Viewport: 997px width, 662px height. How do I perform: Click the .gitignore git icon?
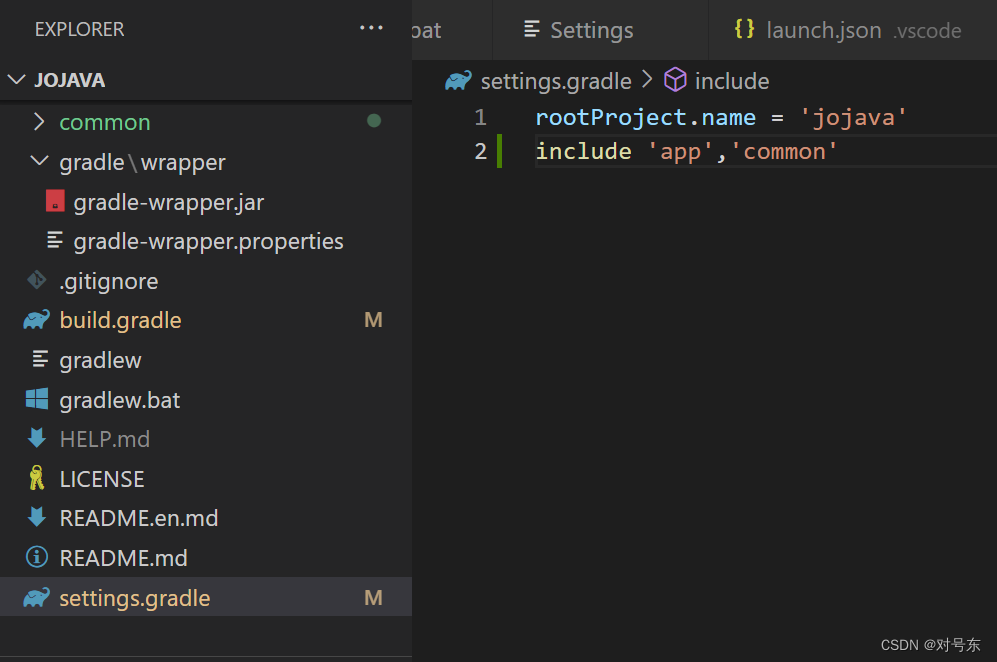click(x=37, y=281)
